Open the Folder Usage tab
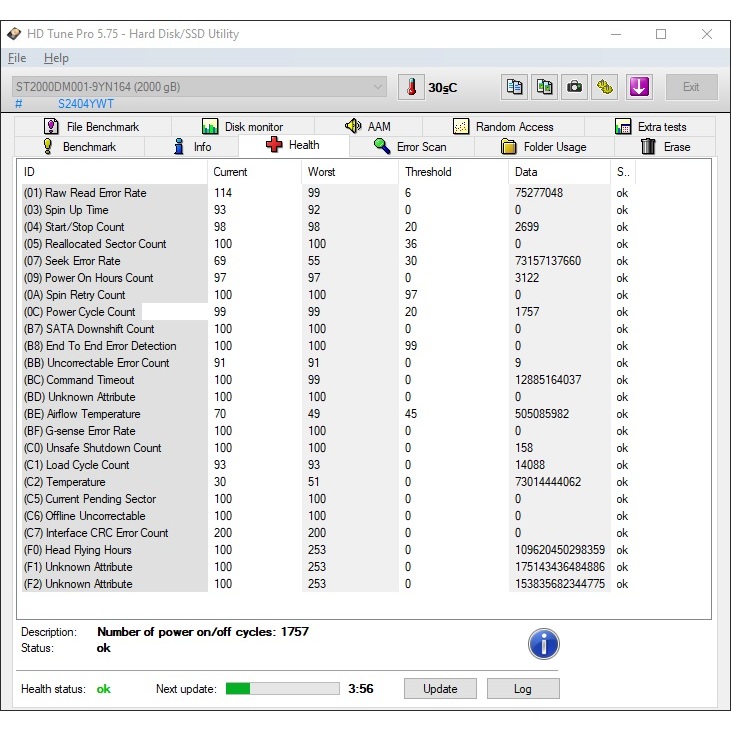The width and height of the screenshot is (731, 731). [x=543, y=147]
